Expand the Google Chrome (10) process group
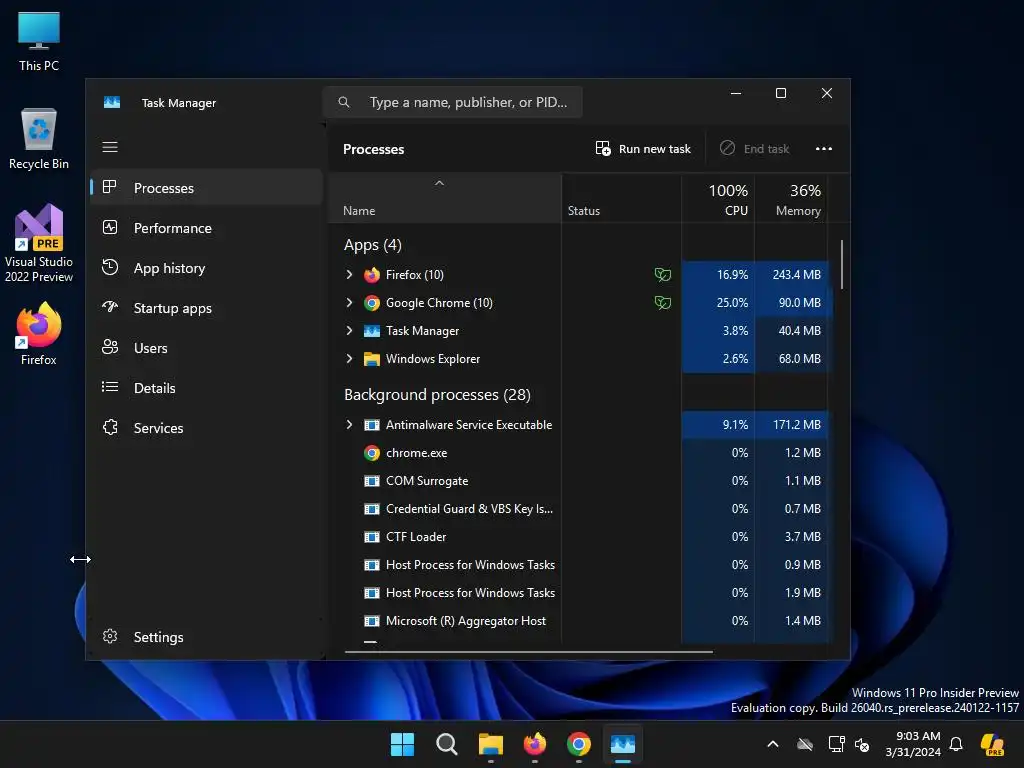The height and width of the screenshot is (768, 1024). click(349, 302)
